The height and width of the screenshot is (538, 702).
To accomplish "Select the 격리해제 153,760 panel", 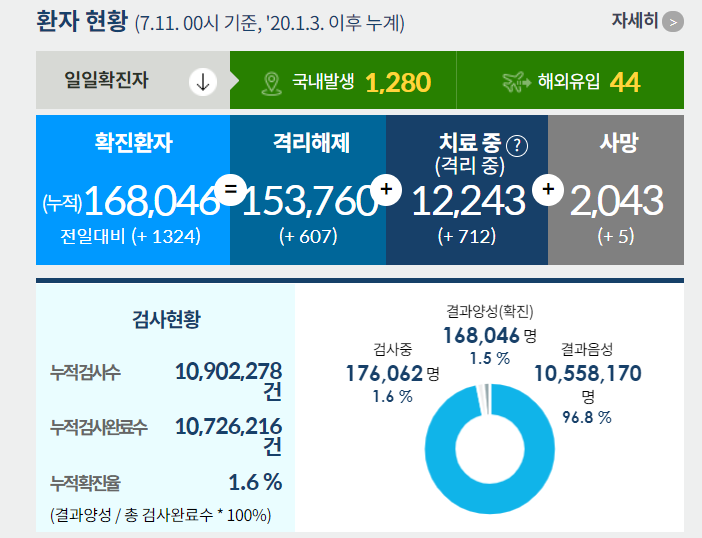I will click(x=310, y=190).
